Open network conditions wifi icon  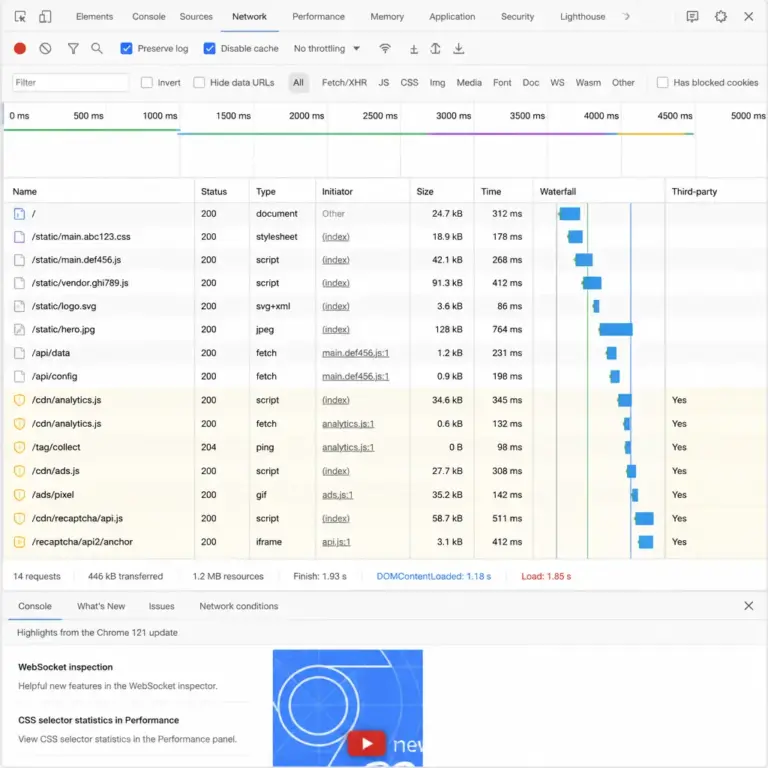coord(385,48)
